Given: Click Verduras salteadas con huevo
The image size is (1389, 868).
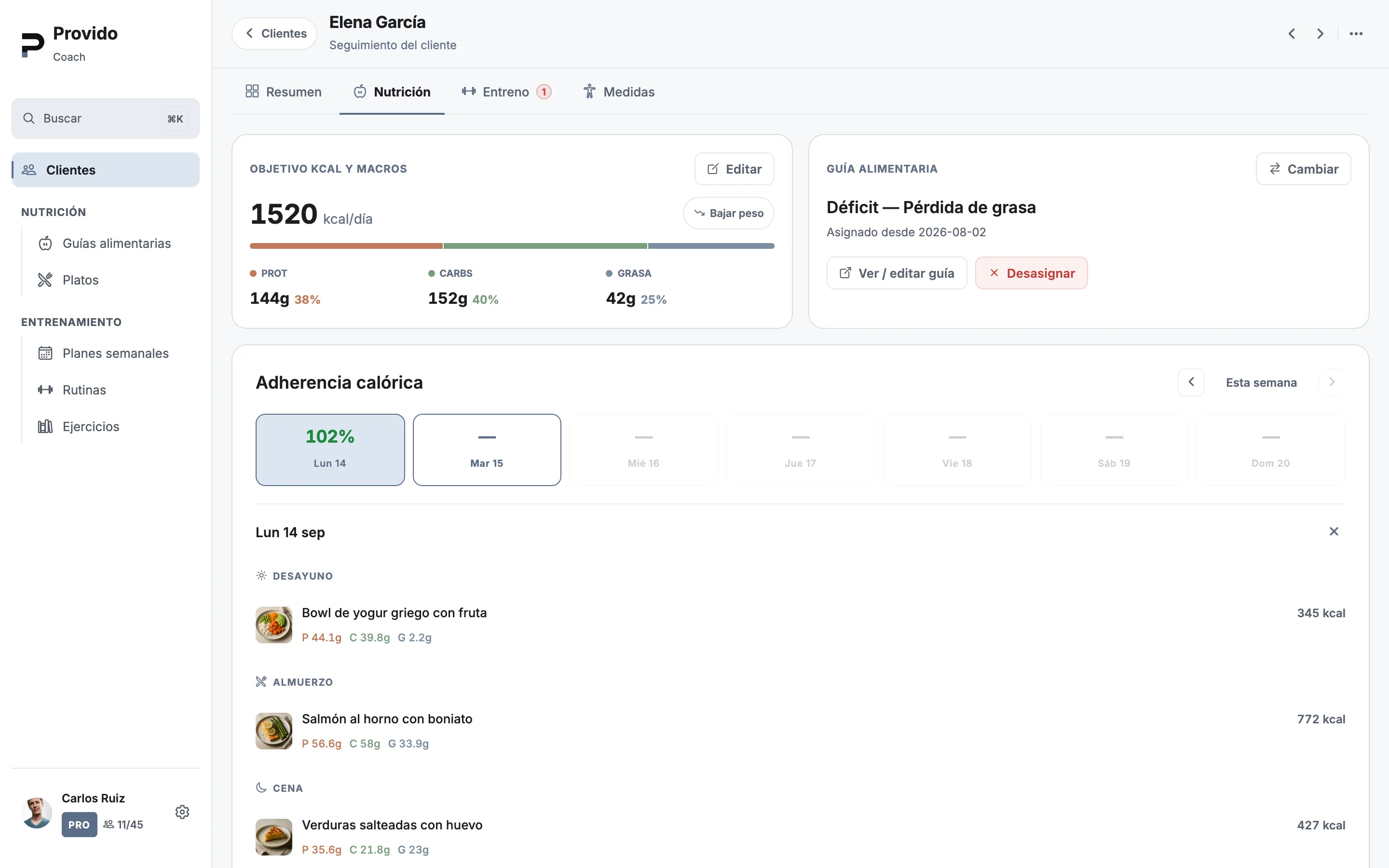Looking at the screenshot, I should point(392,826).
